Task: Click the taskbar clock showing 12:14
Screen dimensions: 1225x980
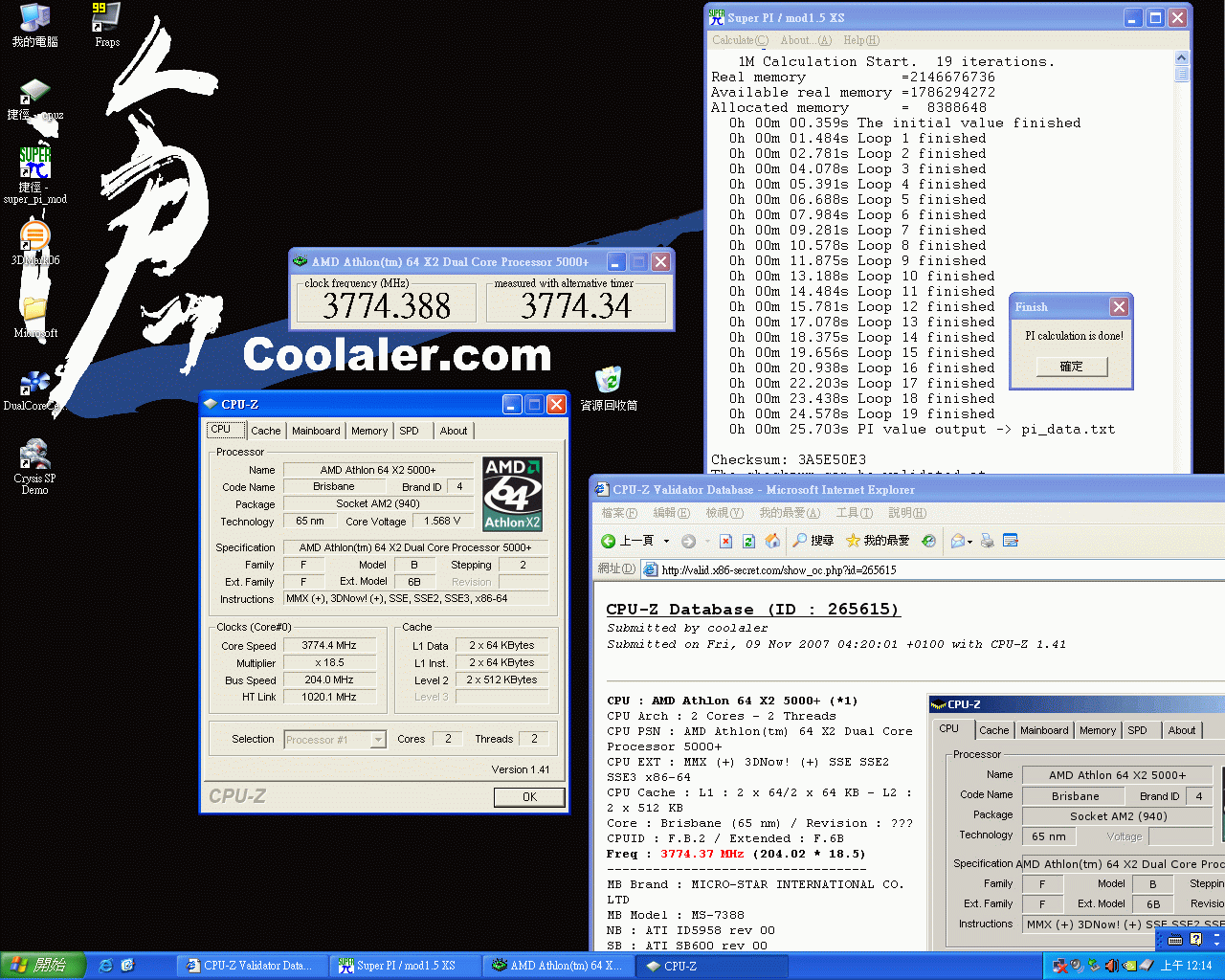Action: click(1186, 966)
